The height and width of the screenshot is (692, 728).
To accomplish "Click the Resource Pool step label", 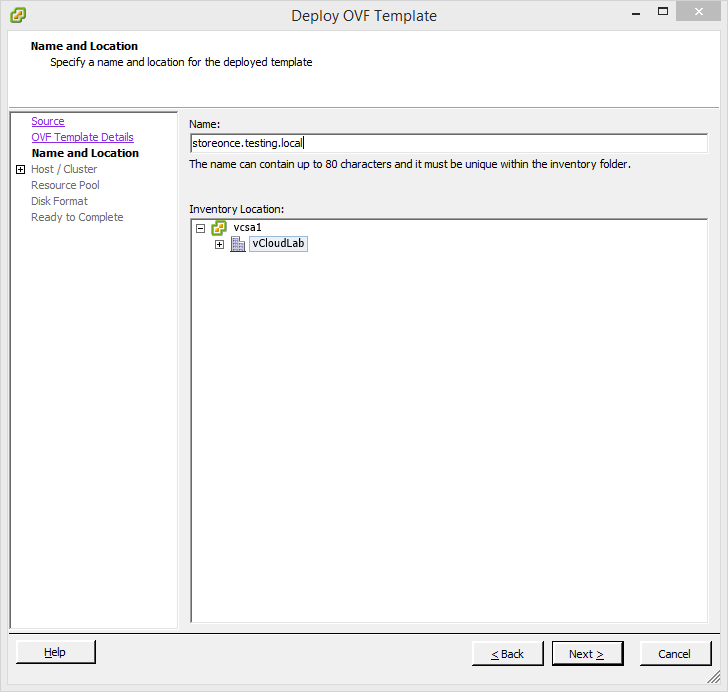I will tap(65, 185).
